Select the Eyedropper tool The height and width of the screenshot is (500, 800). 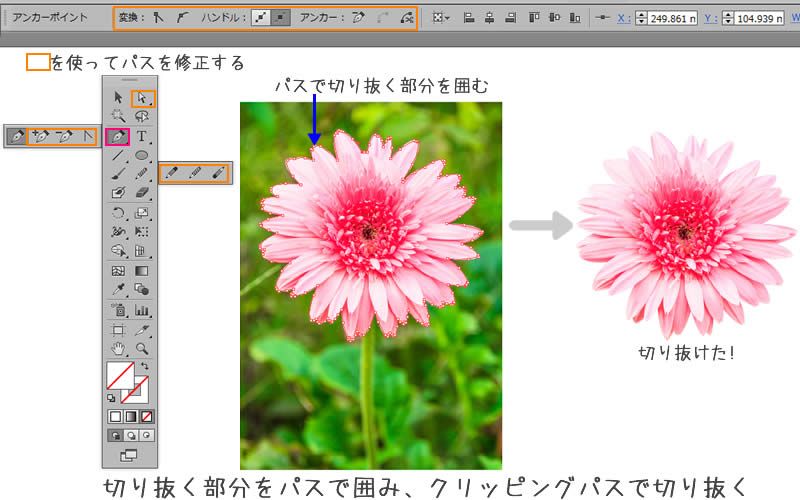[x=118, y=290]
